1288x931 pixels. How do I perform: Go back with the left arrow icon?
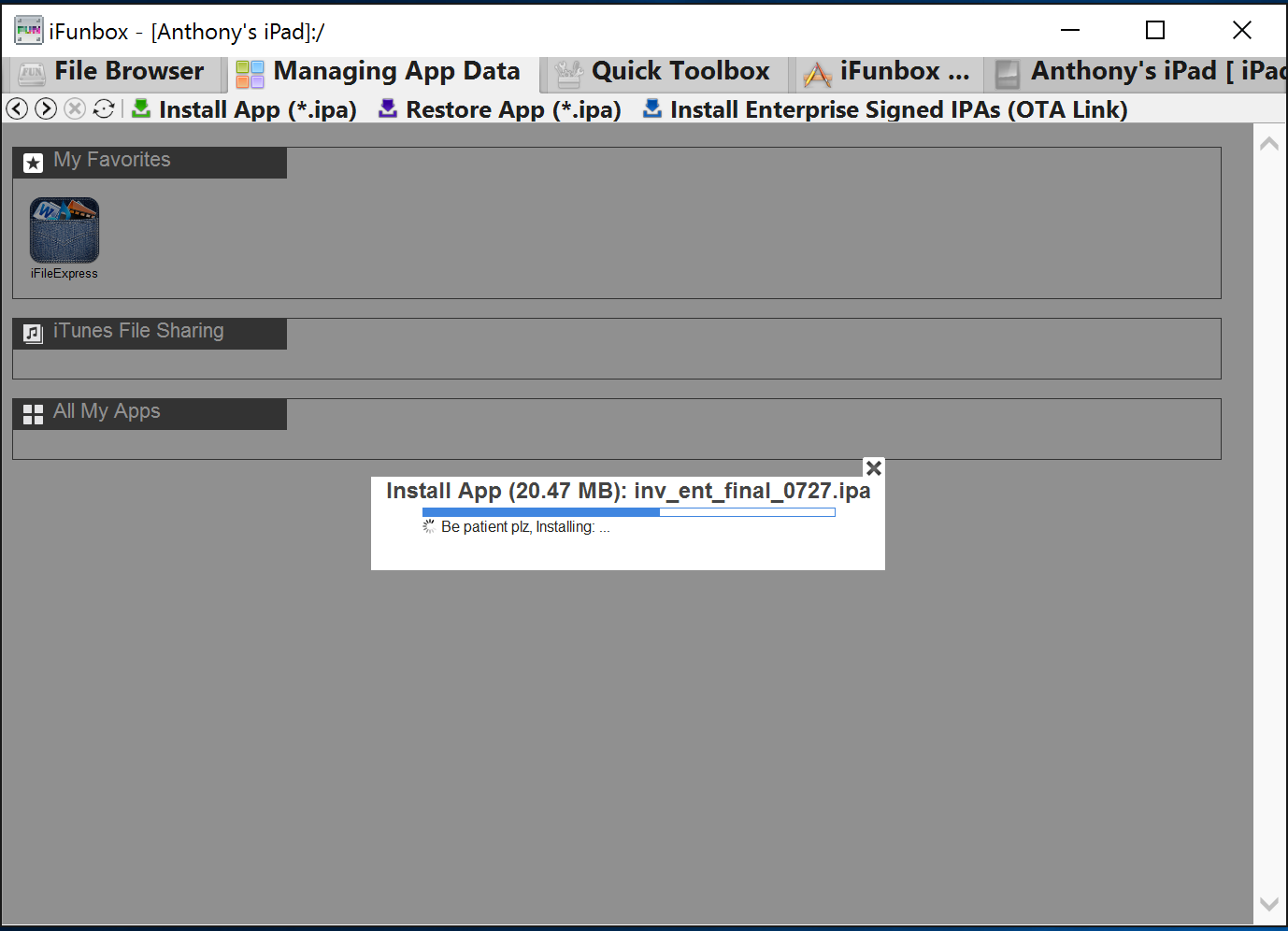(17, 108)
